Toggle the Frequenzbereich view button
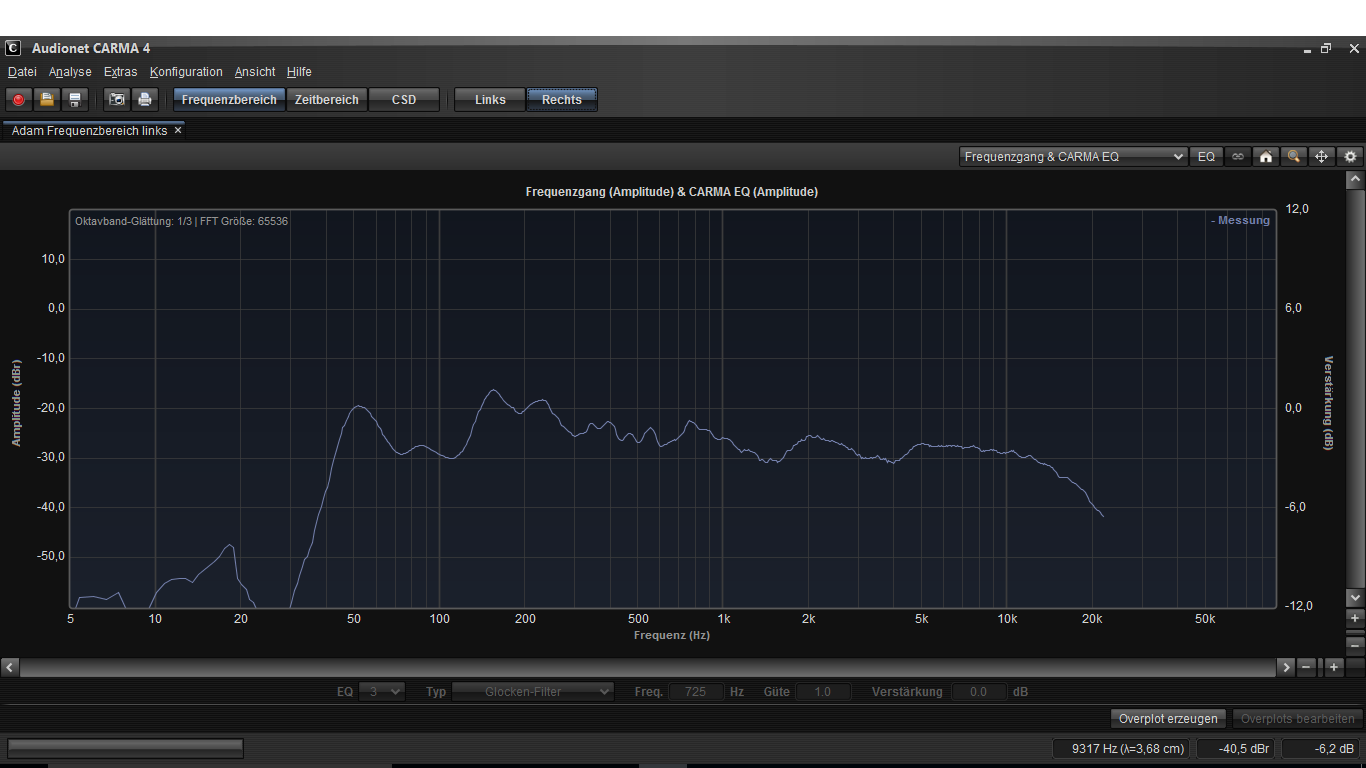1366x768 pixels. click(229, 99)
